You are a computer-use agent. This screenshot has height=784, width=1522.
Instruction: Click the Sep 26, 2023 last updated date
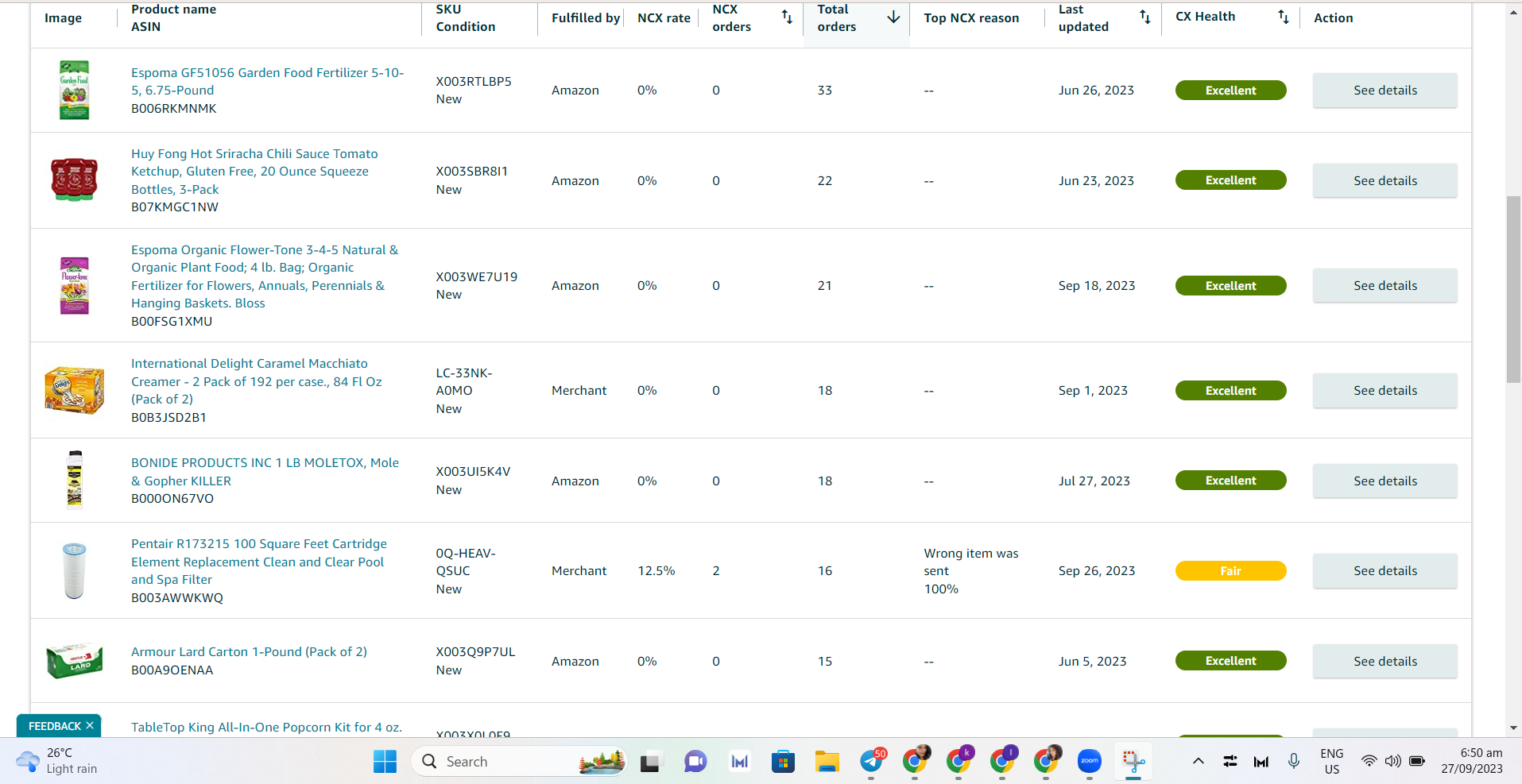1096,570
